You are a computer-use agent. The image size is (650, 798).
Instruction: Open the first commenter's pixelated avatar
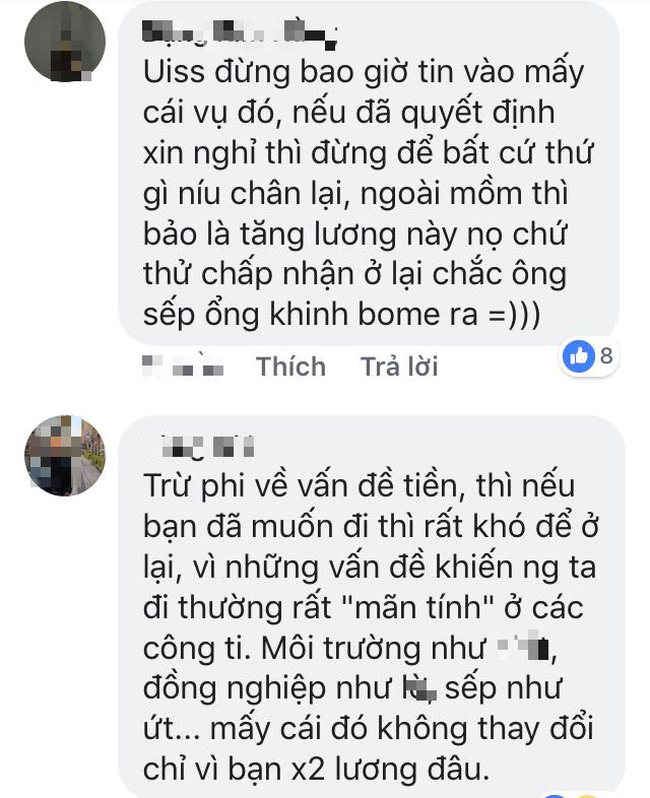tap(65, 41)
